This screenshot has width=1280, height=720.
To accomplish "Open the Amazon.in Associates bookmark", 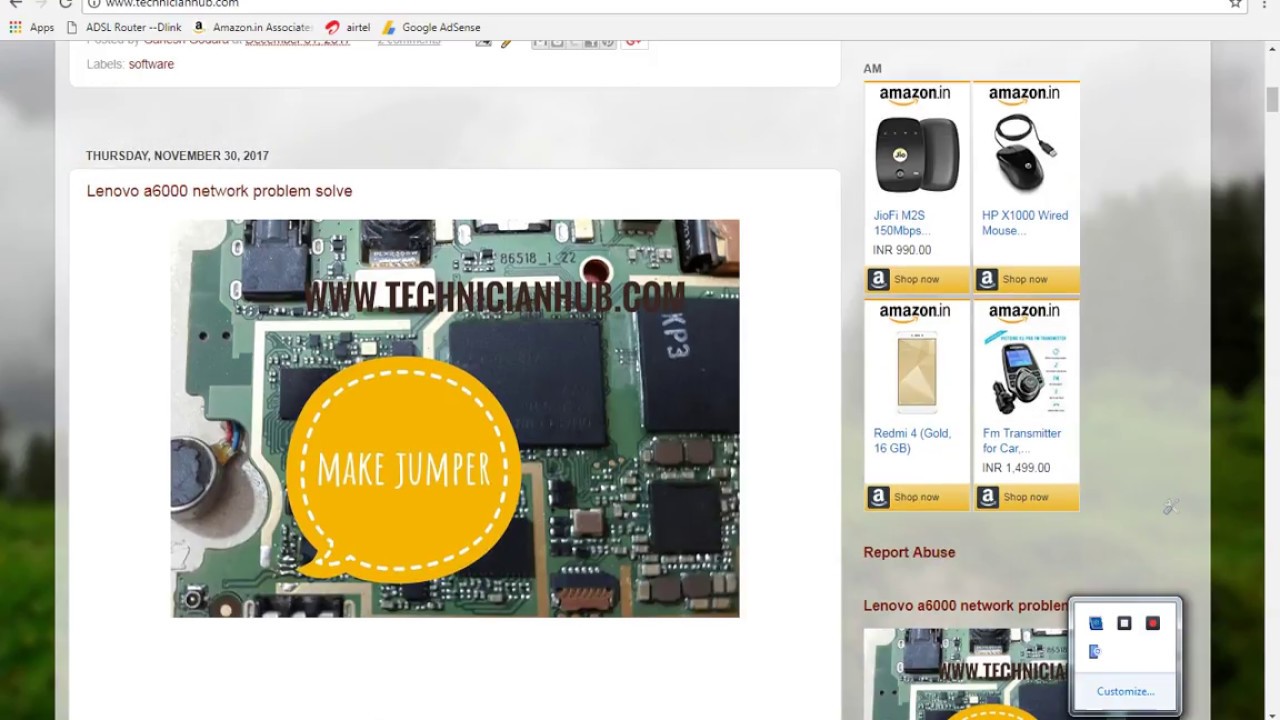I will coord(253,27).
